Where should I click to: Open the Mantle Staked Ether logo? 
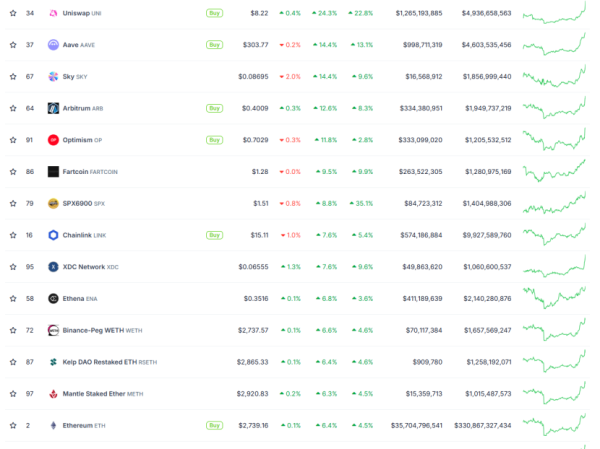click(x=53, y=393)
